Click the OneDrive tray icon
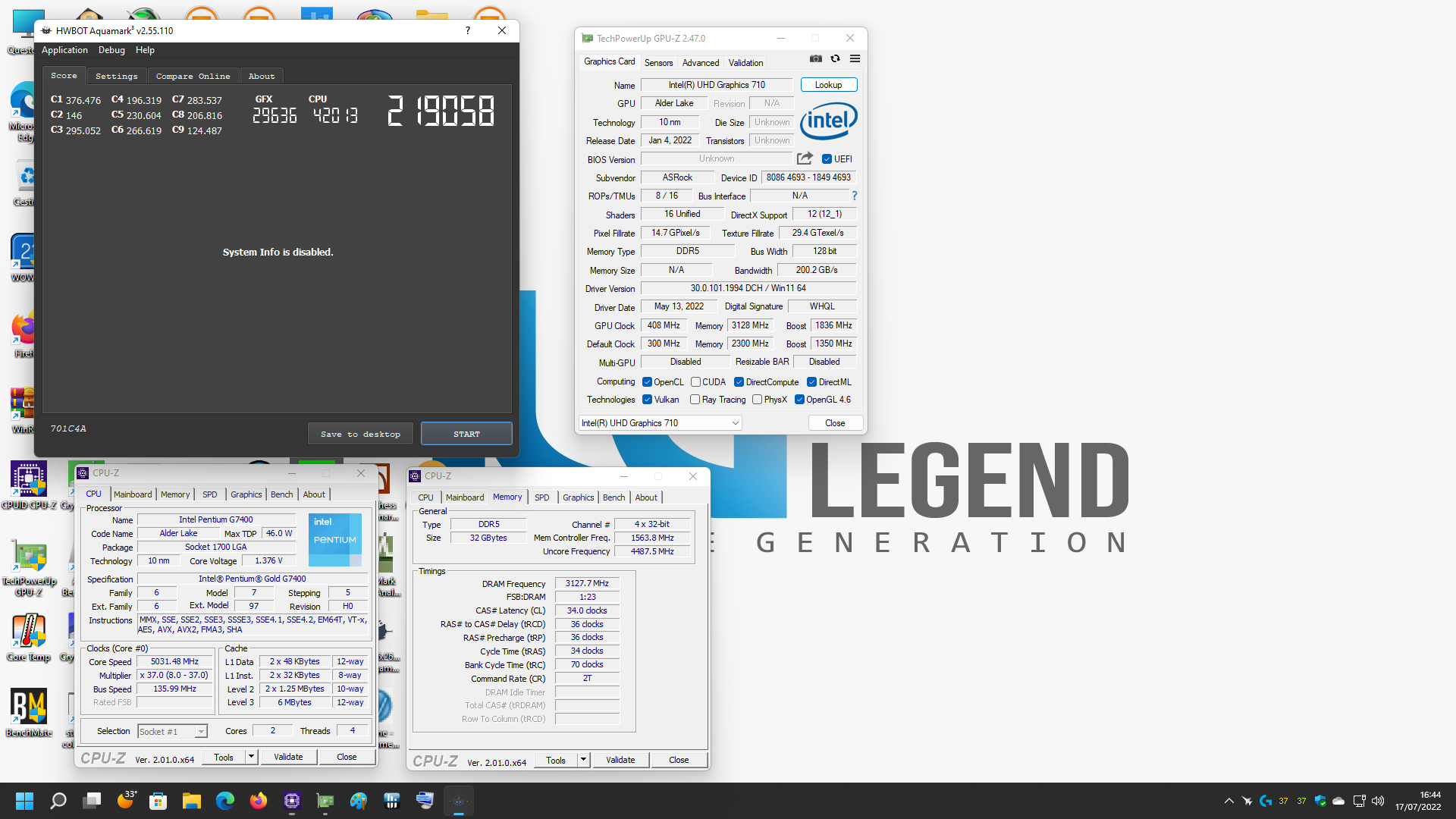The width and height of the screenshot is (1456, 819). tap(1338, 801)
